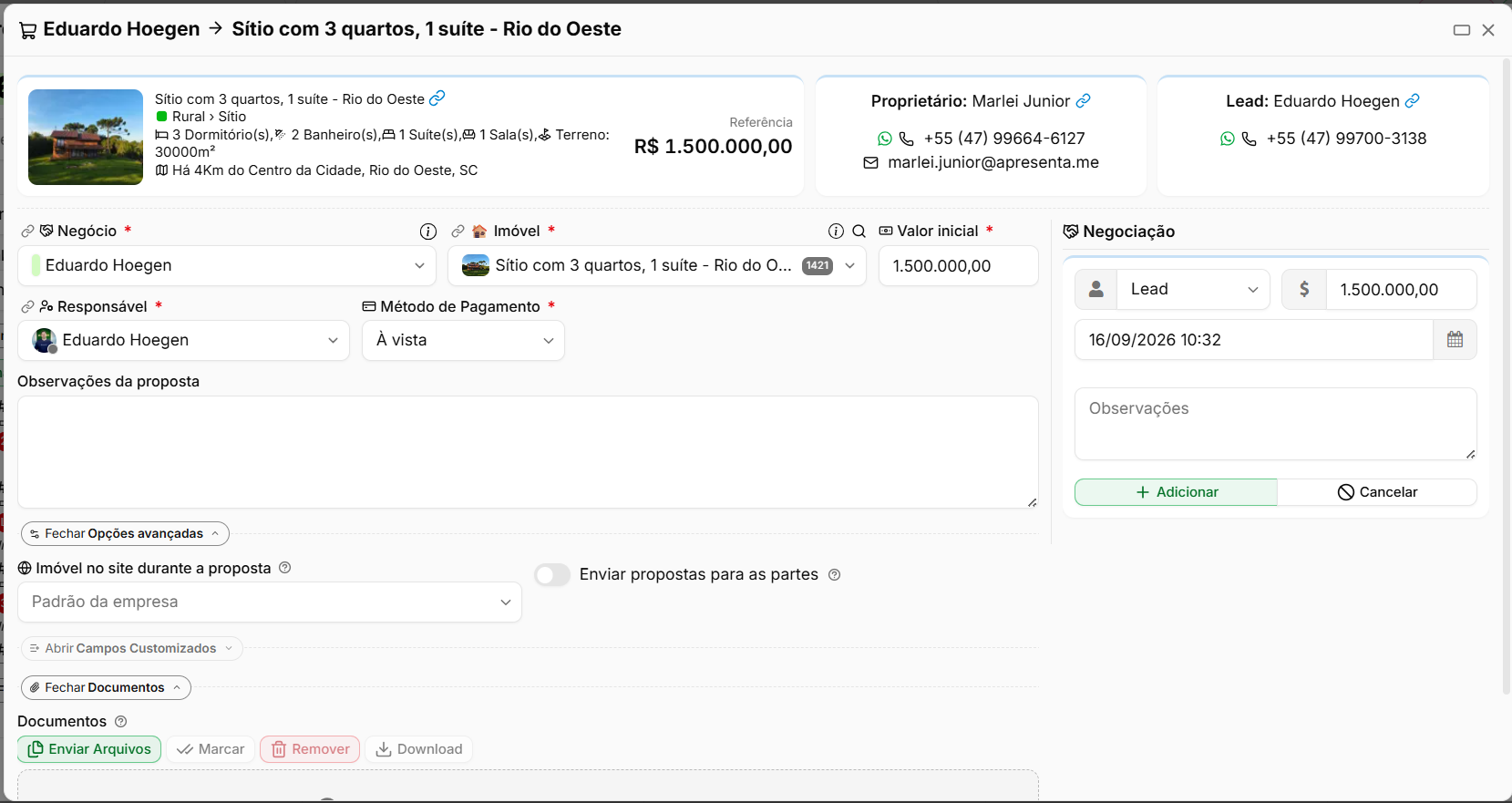This screenshot has height=803, width=1512.
Task: Open the Imóvel dropdown with Sítio com 3 quartos
Action: click(657, 266)
